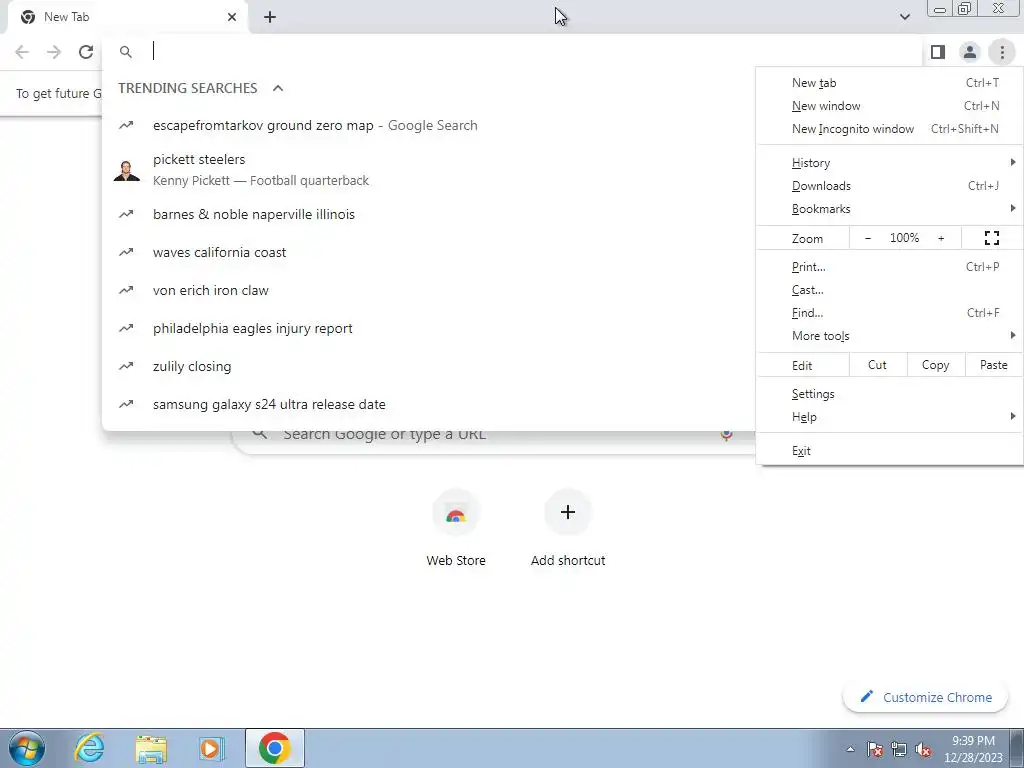Choose New tab from Chrome menu
The image size is (1024, 768).
click(889, 83)
